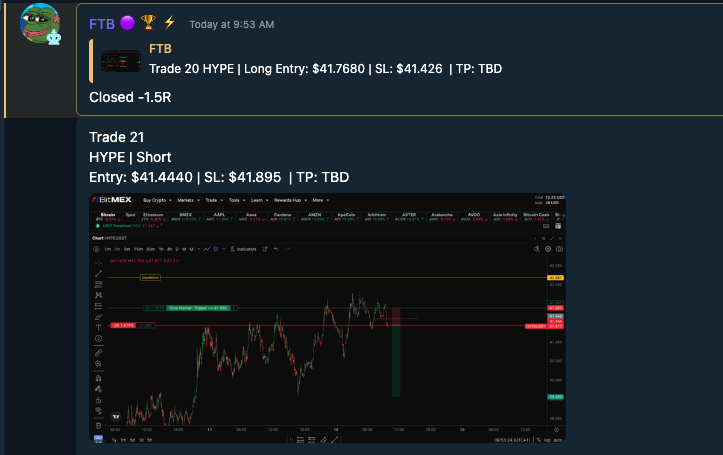723x455 pixels.
Task: Toggle lock all drawings icon
Action: (x=98, y=400)
